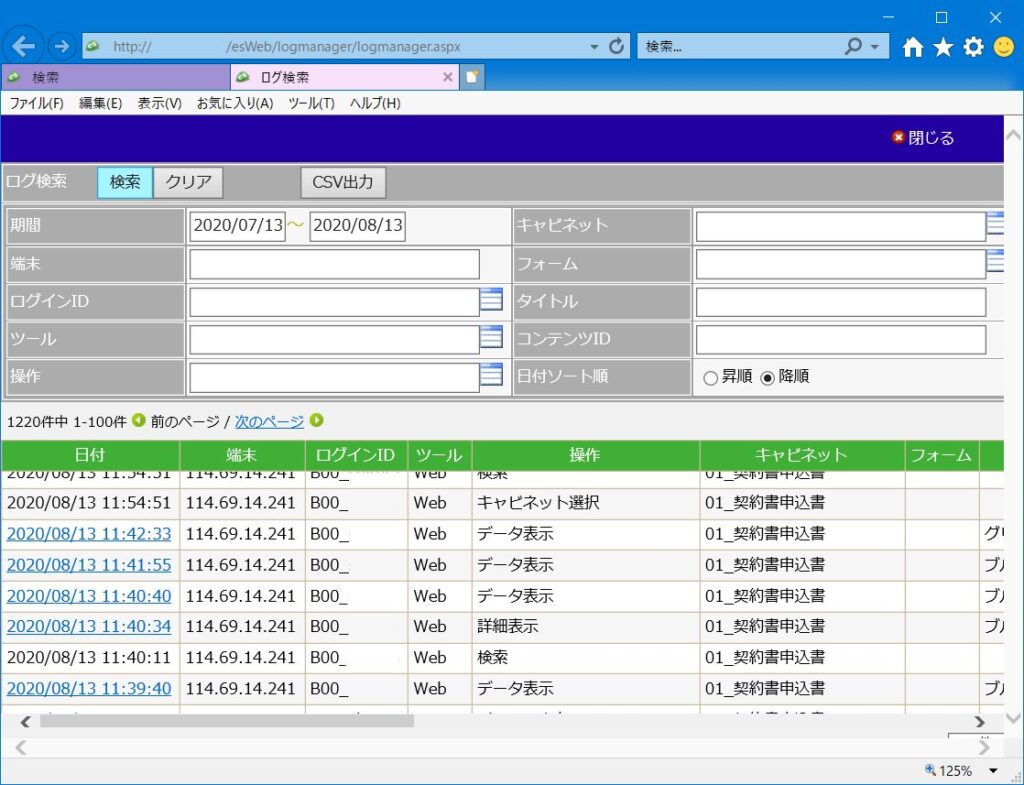The image size is (1024, 785).
Task: Click the 端末 input field
Action: tap(334, 264)
